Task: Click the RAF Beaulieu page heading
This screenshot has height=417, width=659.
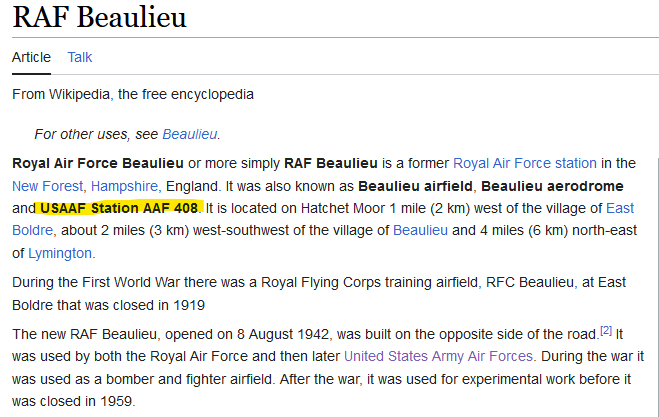Action: (x=99, y=18)
